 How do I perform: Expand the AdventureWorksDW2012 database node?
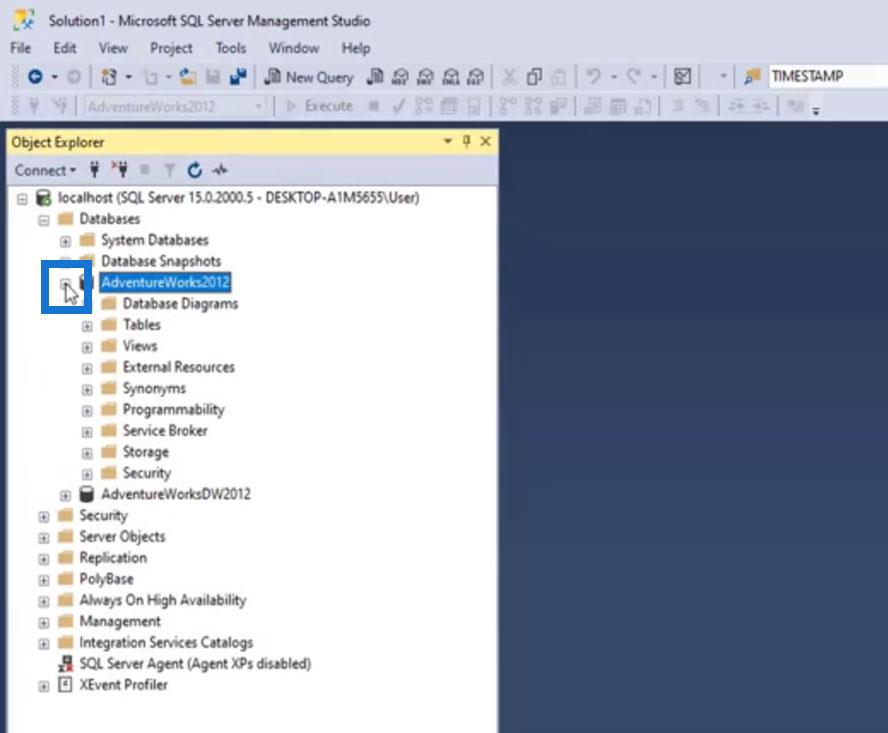(65, 496)
